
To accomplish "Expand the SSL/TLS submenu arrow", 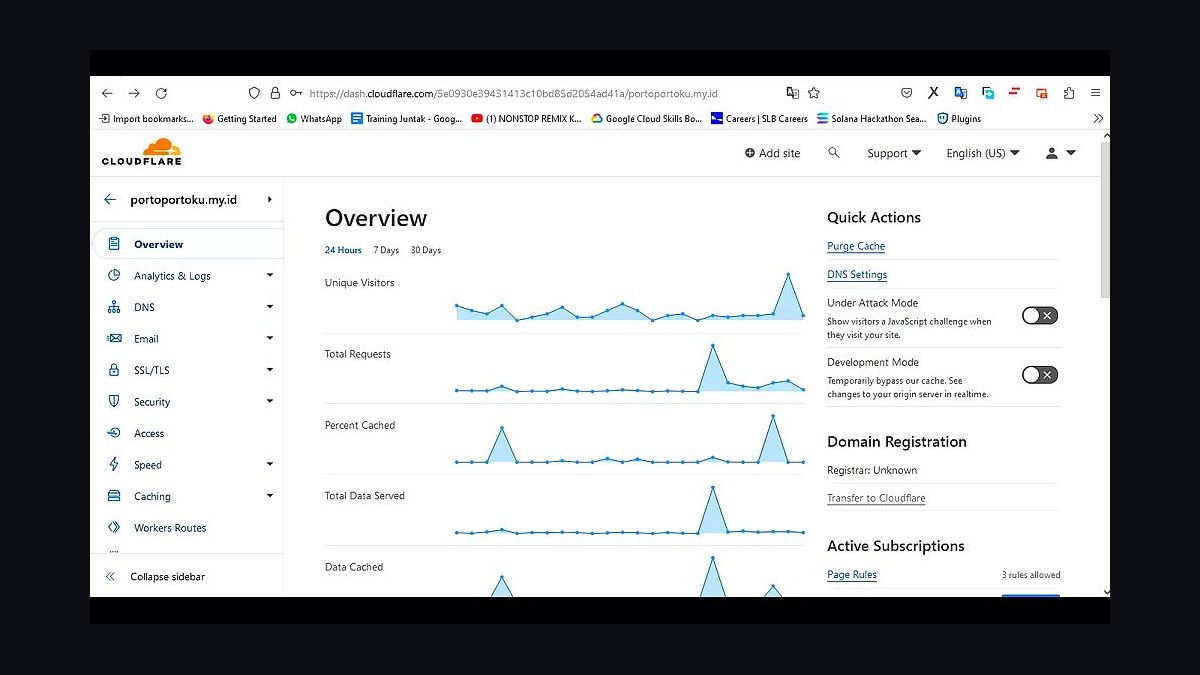I will [x=270, y=370].
